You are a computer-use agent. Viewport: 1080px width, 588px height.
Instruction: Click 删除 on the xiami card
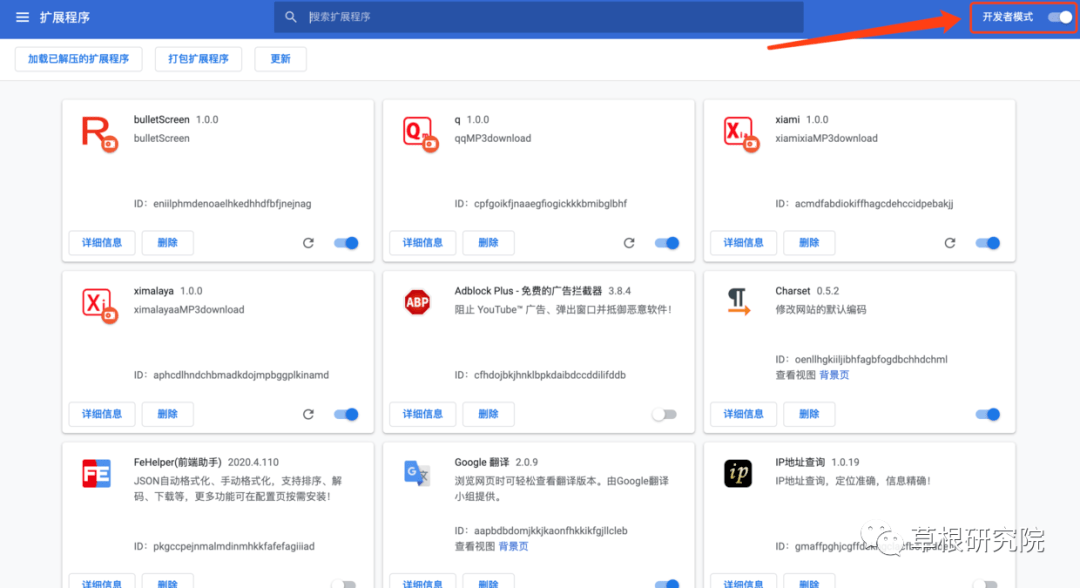pyautogui.click(x=809, y=243)
